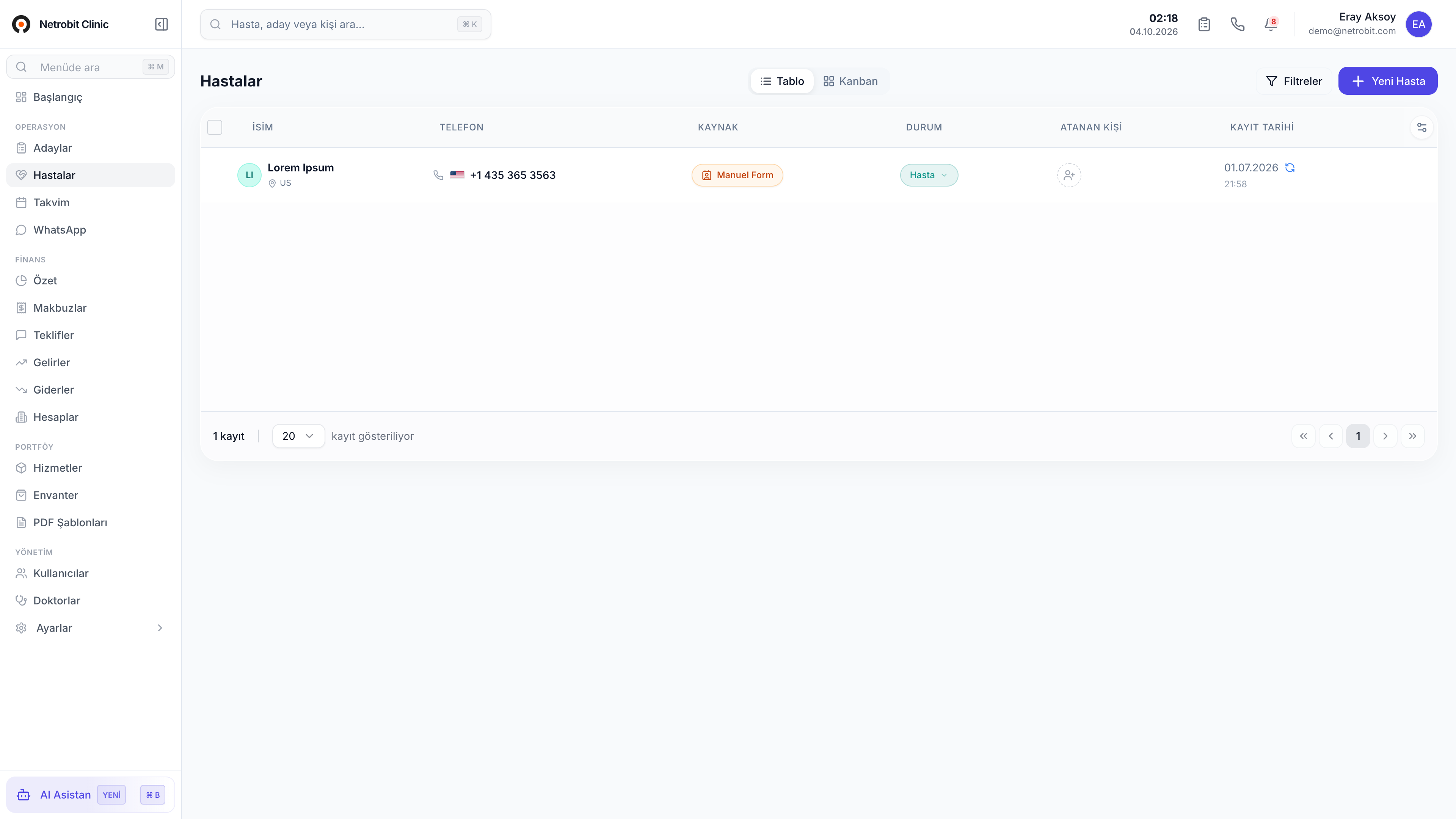Go to next page arrow
Viewport: 1456px width, 819px height.
click(x=1385, y=436)
